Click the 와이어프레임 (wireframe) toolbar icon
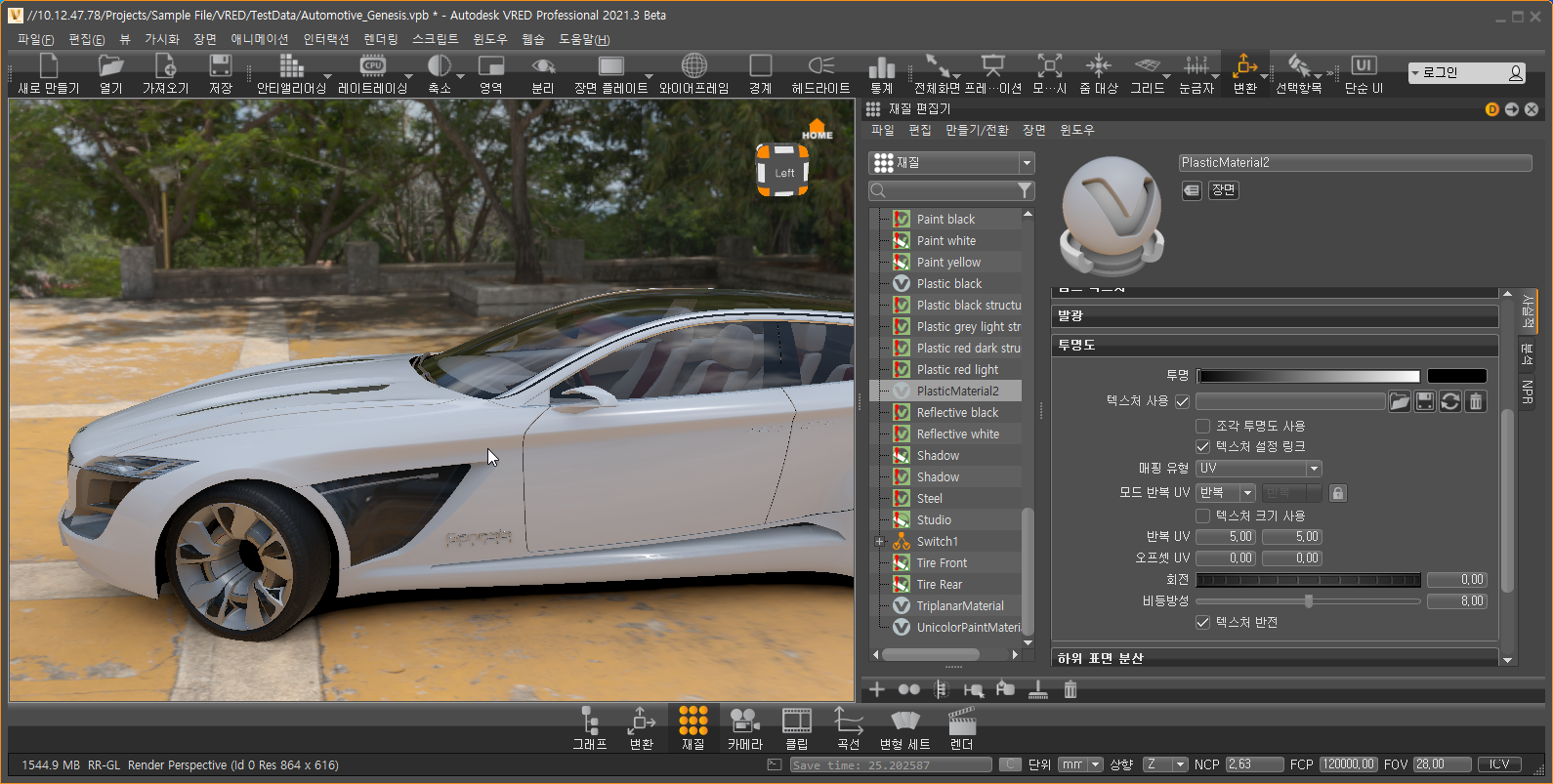 (693, 73)
